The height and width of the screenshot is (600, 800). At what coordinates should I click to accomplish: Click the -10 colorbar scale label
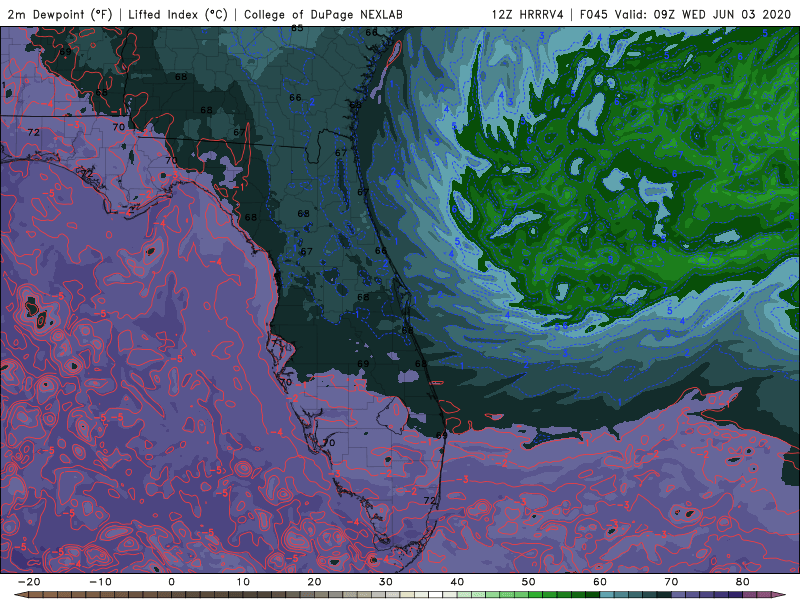click(100, 582)
